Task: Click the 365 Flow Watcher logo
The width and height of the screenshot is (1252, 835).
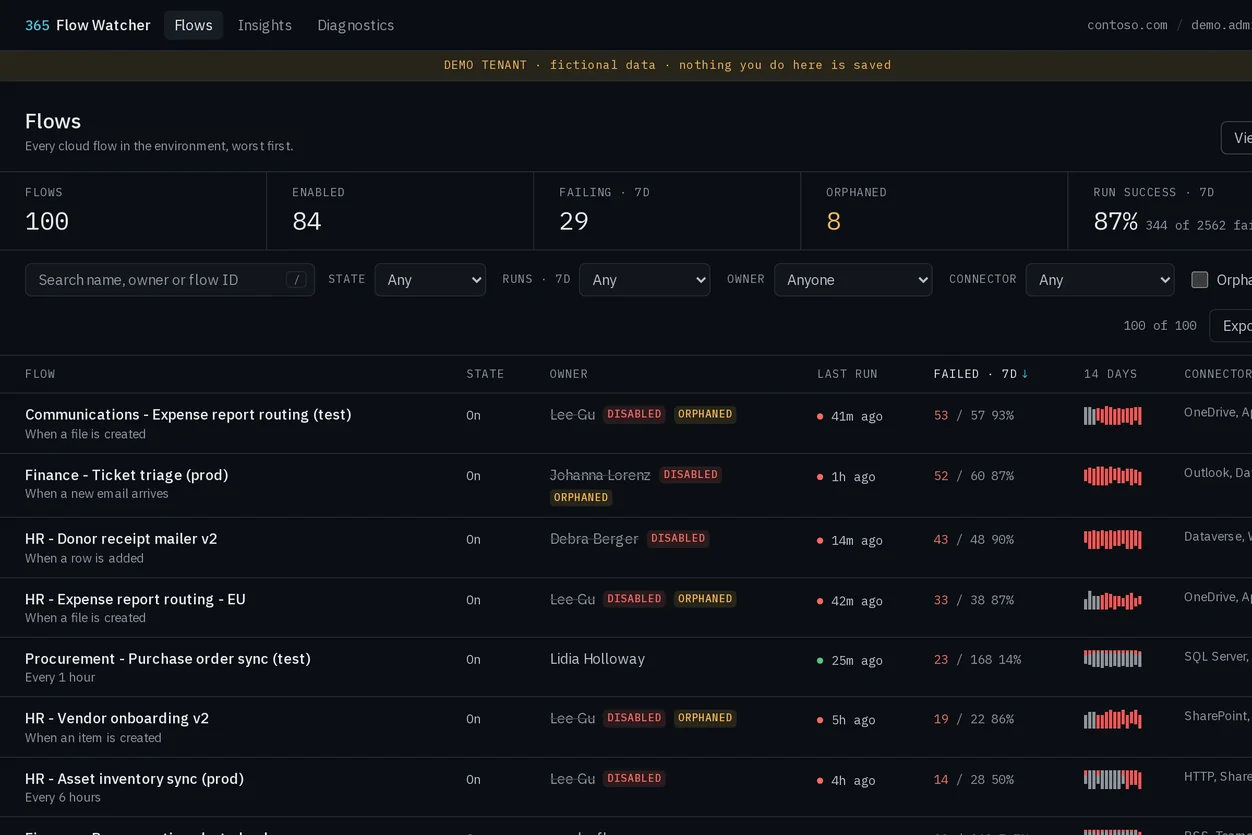Action: click(x=88, y=25)
